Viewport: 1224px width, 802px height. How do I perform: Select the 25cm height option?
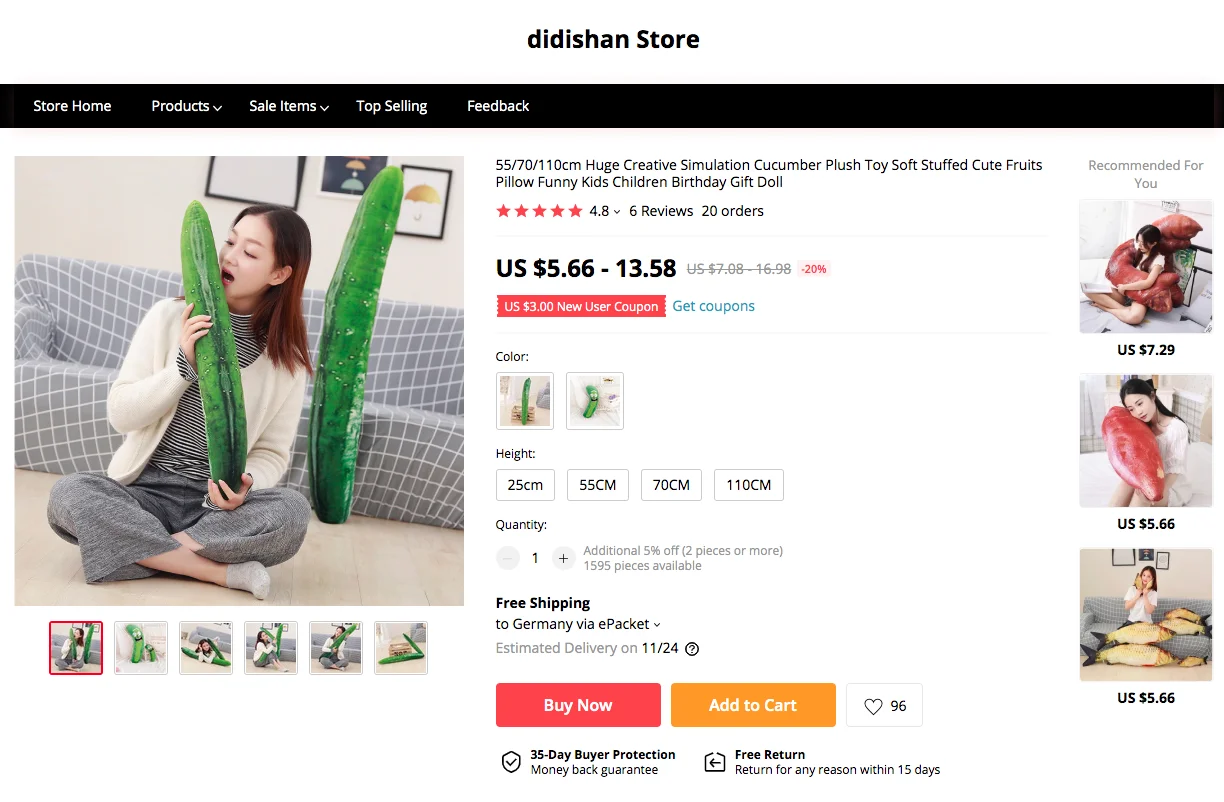click(525, 485)
